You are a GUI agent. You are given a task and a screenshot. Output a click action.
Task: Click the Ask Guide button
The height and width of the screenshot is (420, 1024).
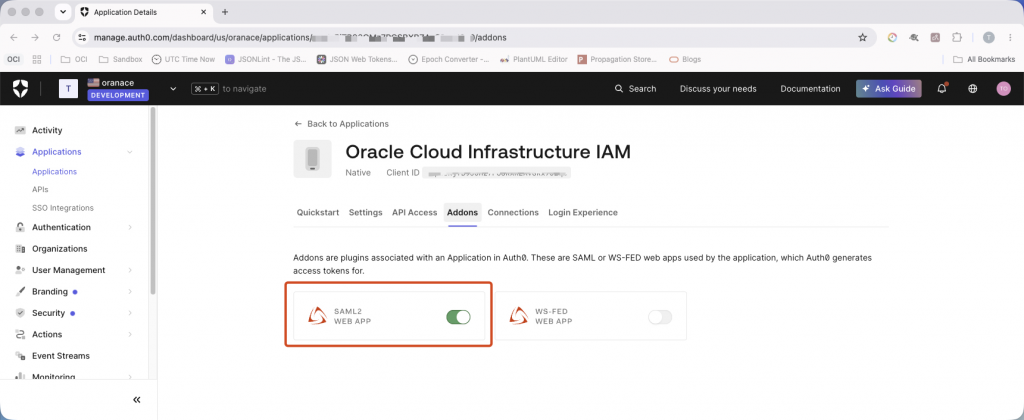click(x=889, y=89)
